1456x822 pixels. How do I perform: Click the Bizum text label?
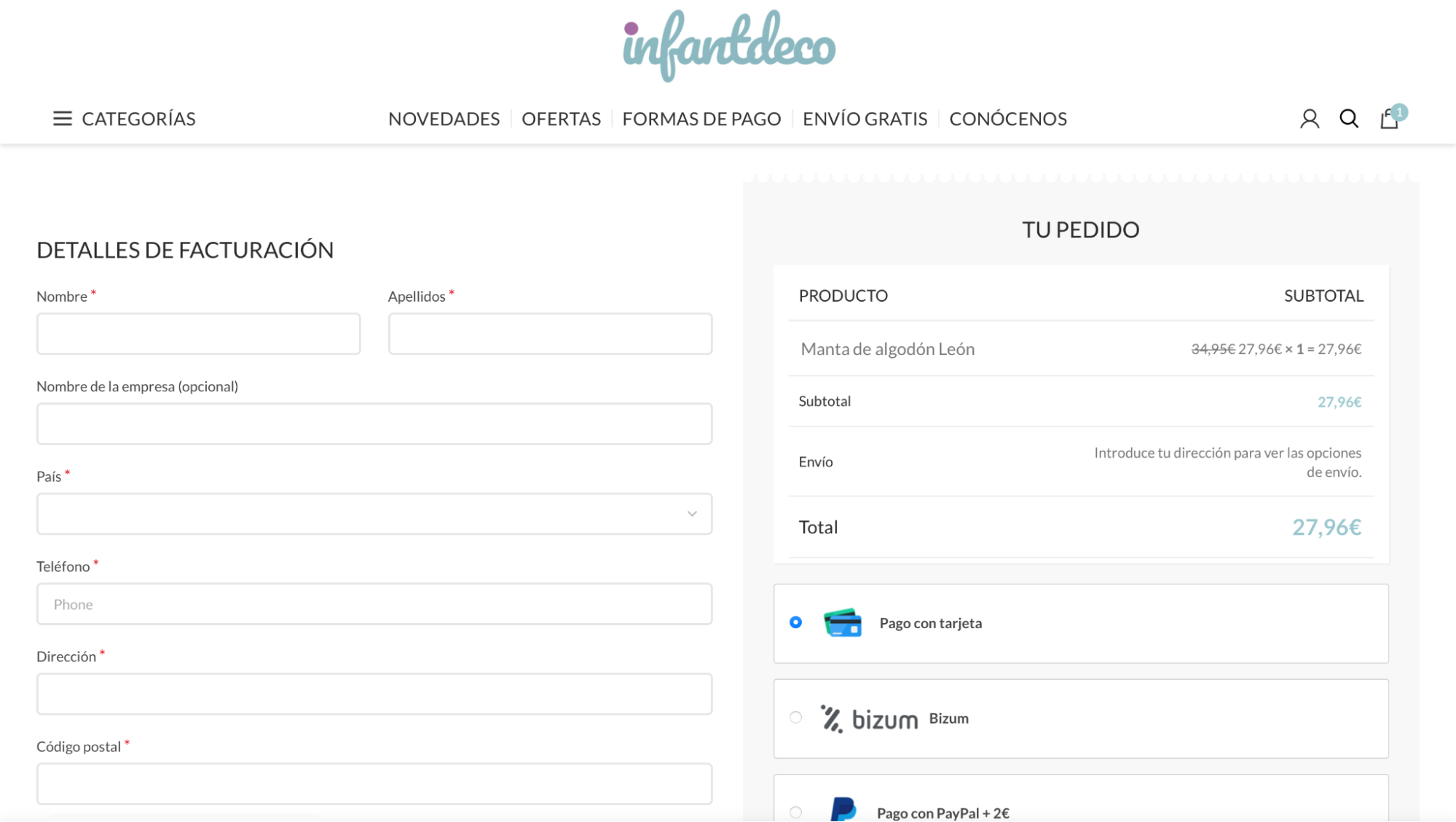point(948,719)
